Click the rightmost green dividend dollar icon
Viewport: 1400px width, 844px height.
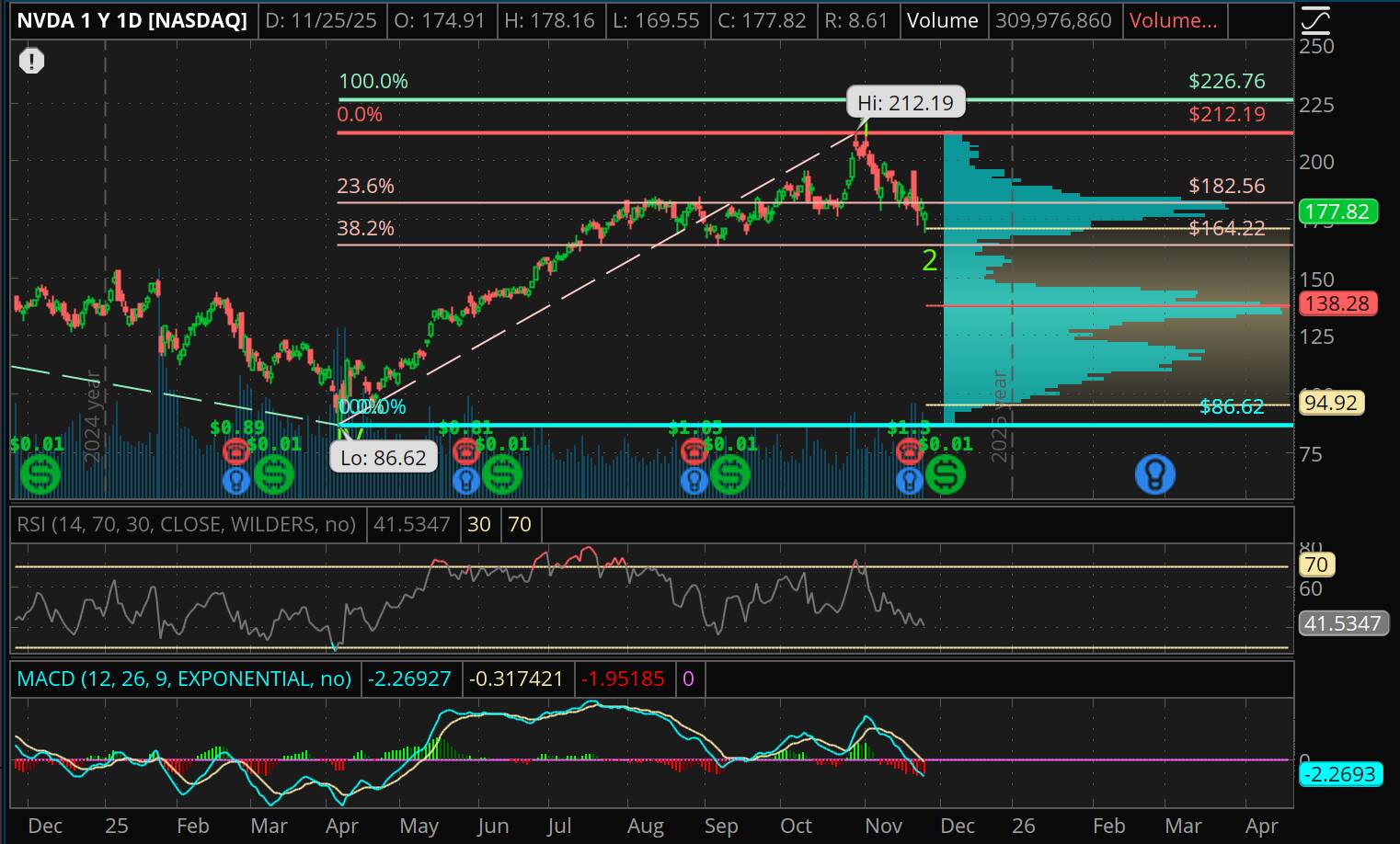(945, 475)
